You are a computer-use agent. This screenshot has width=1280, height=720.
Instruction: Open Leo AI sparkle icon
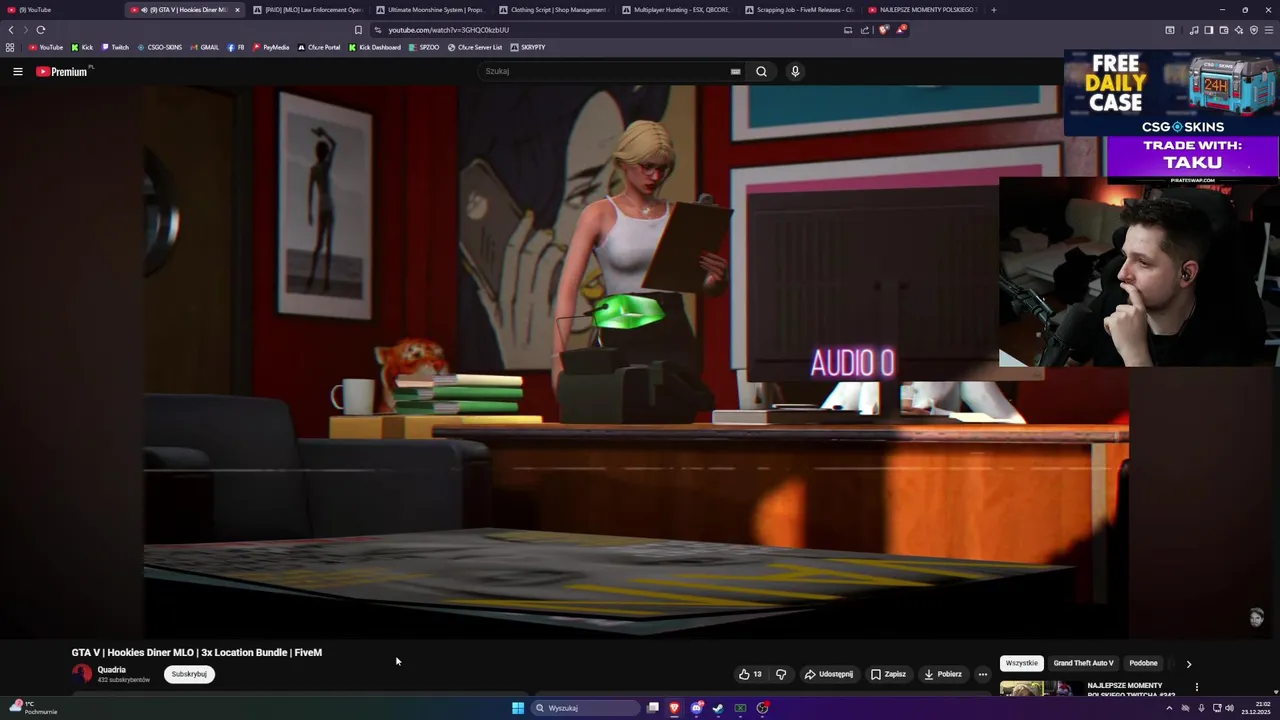pyautogui.click(x=1239, y=30)
